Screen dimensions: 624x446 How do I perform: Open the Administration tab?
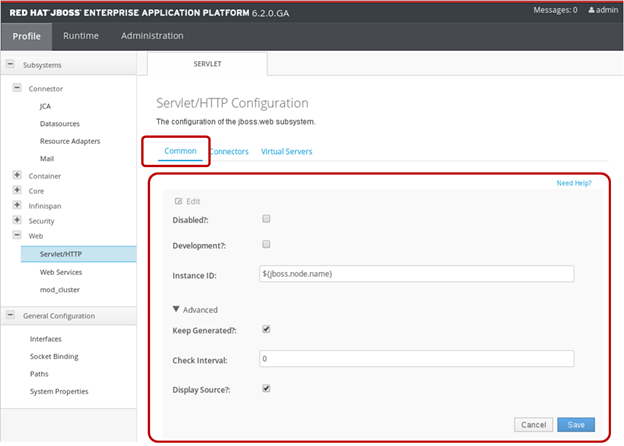(152, 36)
